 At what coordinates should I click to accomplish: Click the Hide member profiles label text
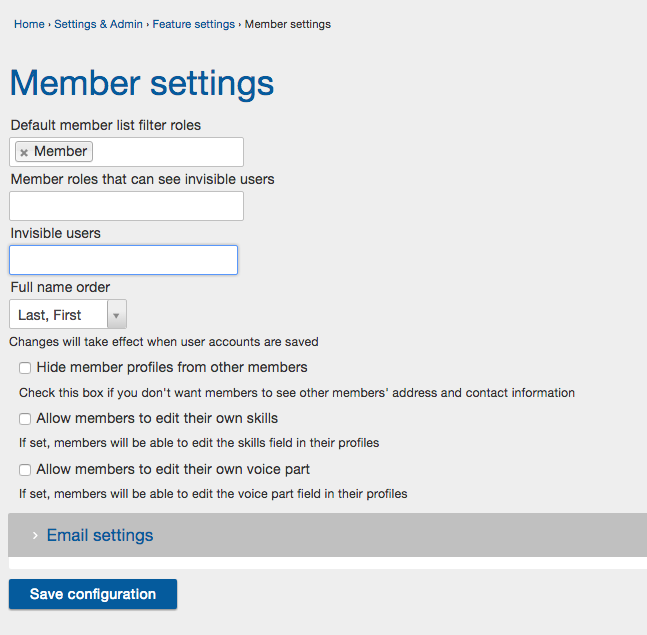172,367
